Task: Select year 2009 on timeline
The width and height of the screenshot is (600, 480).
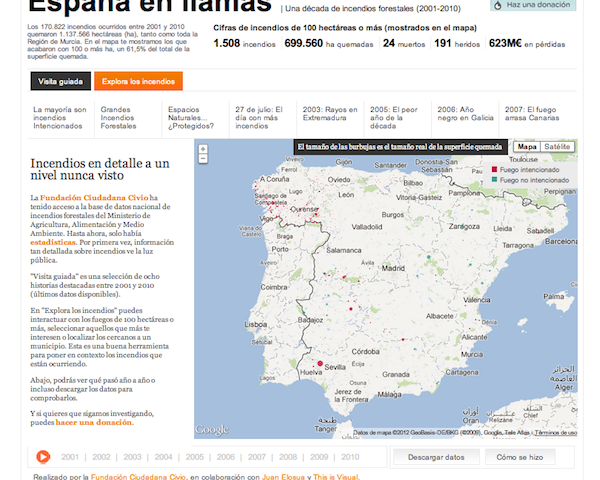Action: pos(319,457)
